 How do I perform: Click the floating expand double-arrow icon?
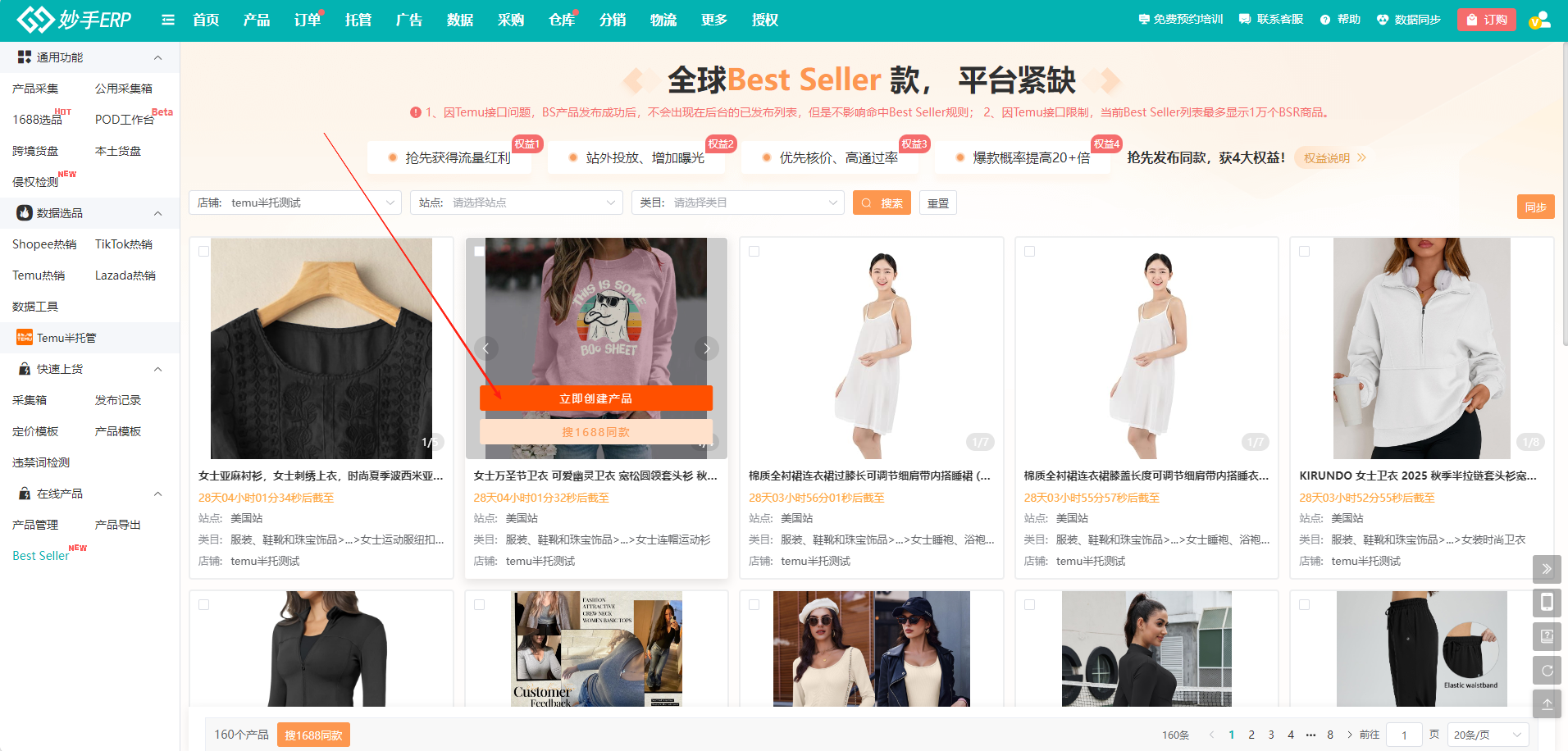(x=1547, y=569)
